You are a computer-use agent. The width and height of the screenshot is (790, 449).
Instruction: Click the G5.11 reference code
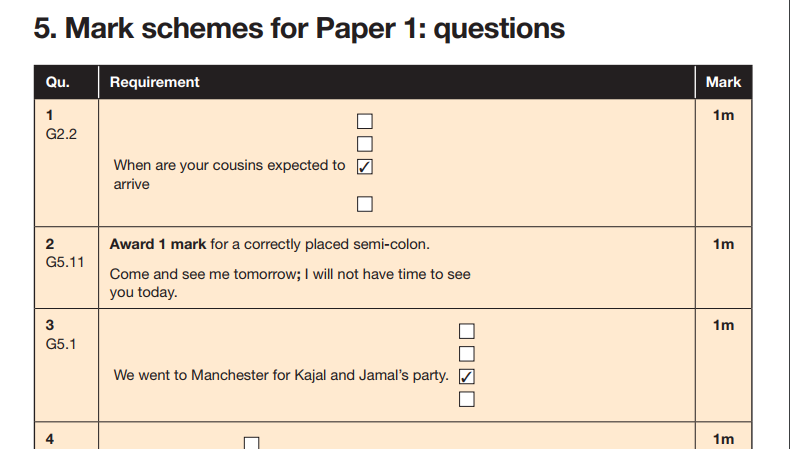click(65, 262)
